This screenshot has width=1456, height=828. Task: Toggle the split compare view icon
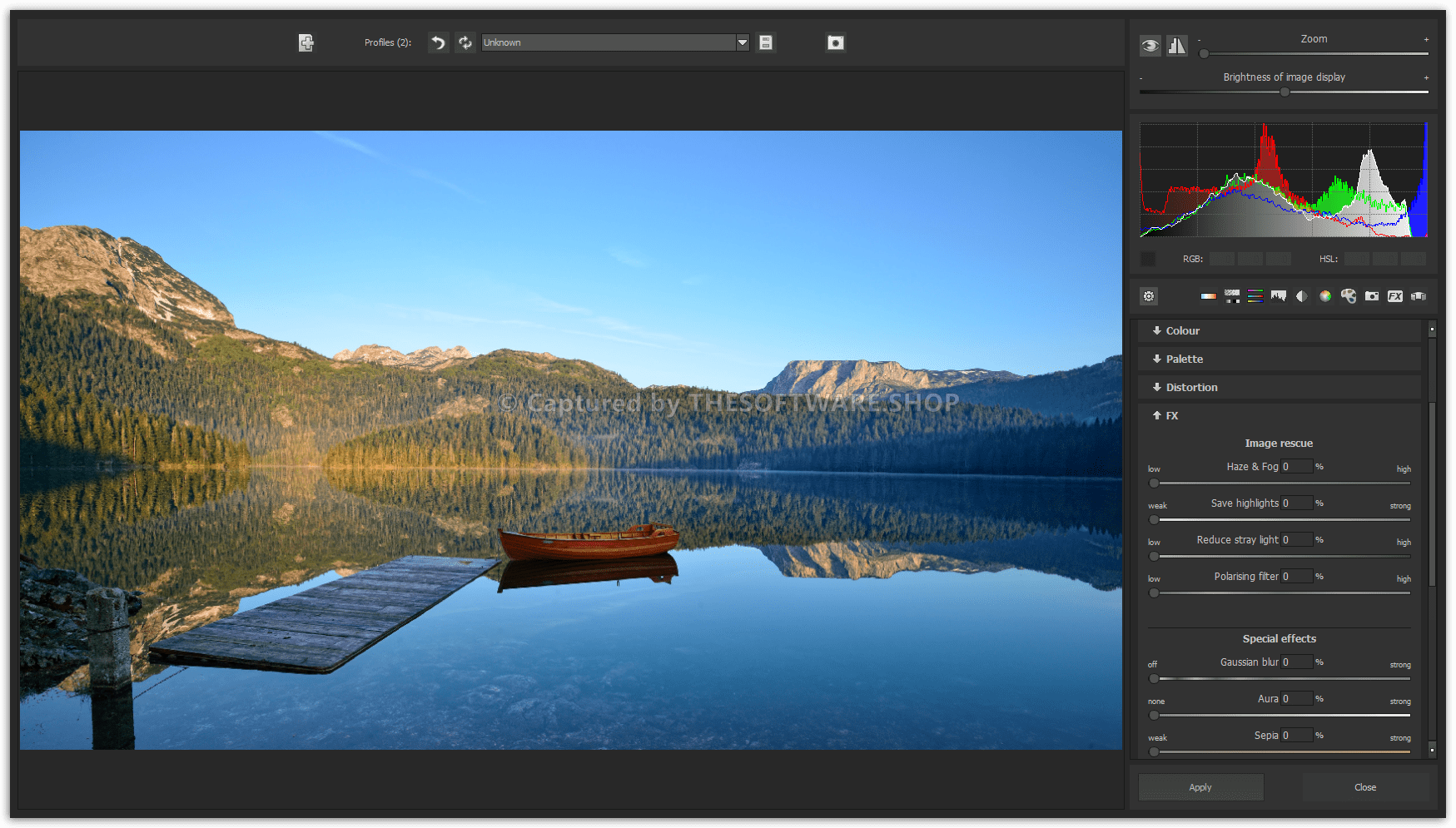tap(1177, 46)
